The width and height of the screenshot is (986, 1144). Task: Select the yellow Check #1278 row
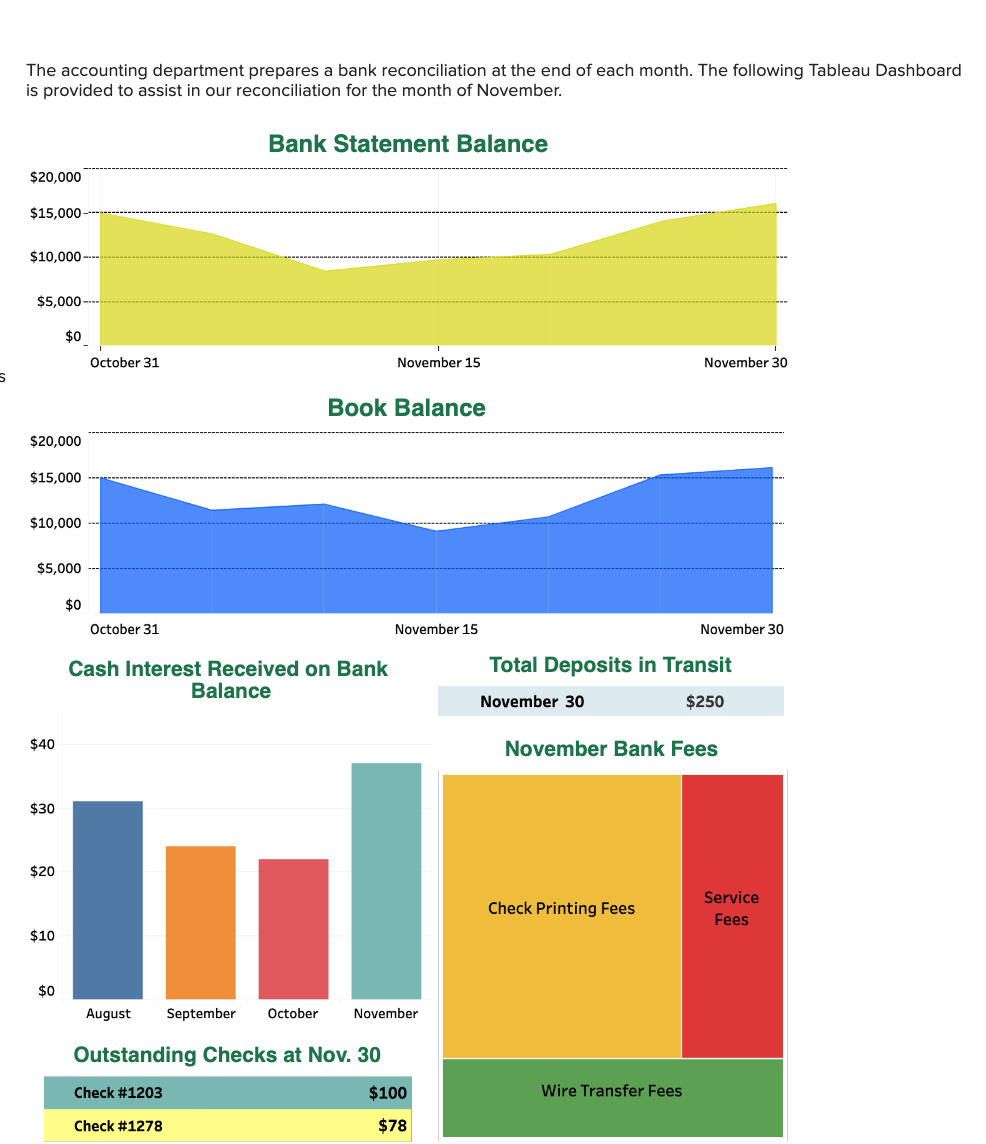click(x=227, y=1125)
